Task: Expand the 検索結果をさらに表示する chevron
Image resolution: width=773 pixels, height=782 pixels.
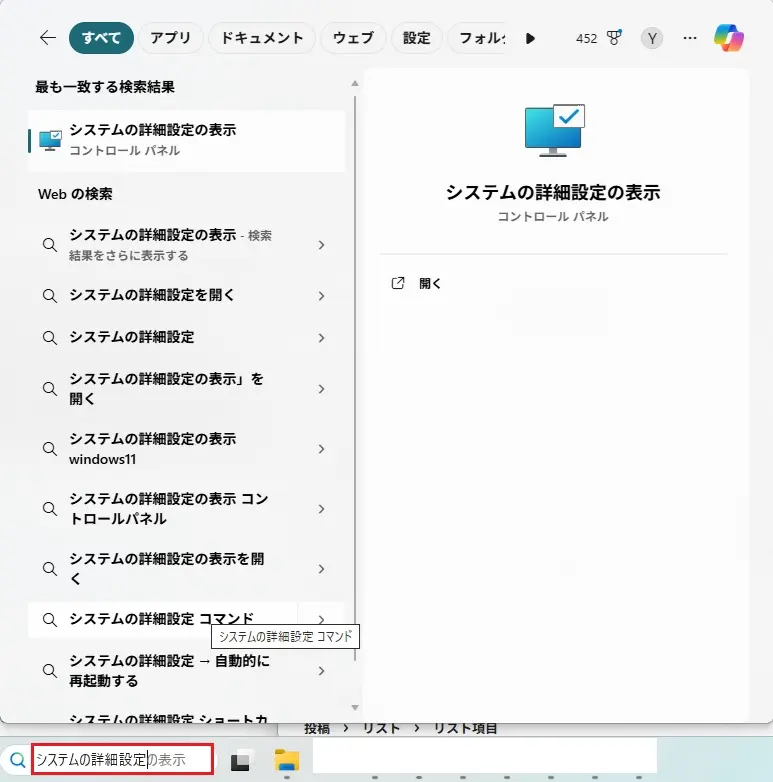Action: coord(321,245)
